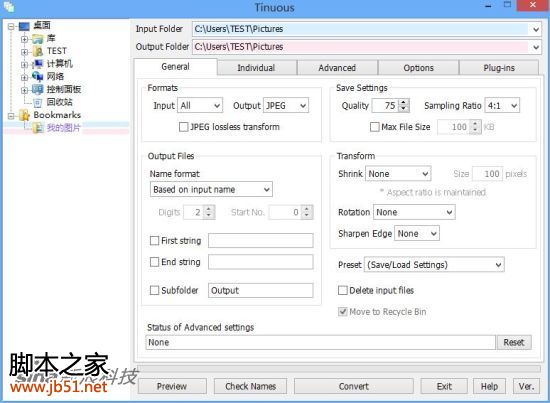Click the End string text field

coord(261,262)
